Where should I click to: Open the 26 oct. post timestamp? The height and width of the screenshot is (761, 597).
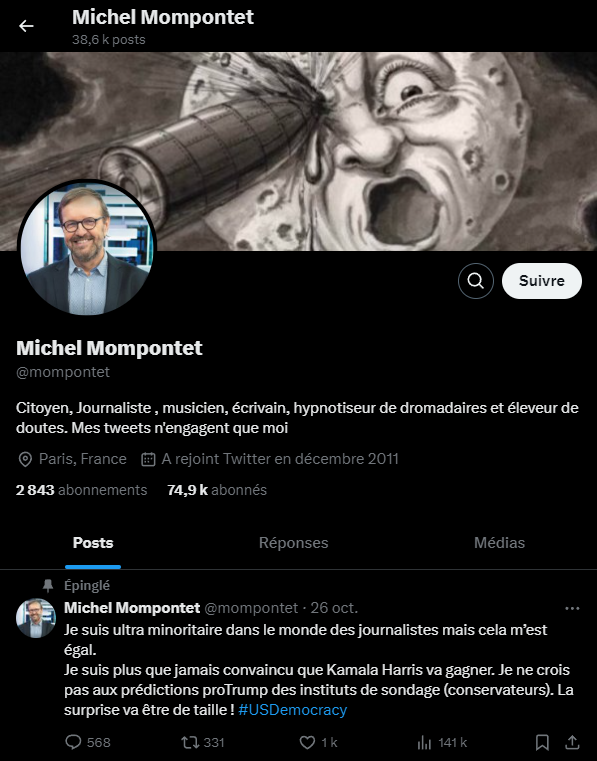334,608
